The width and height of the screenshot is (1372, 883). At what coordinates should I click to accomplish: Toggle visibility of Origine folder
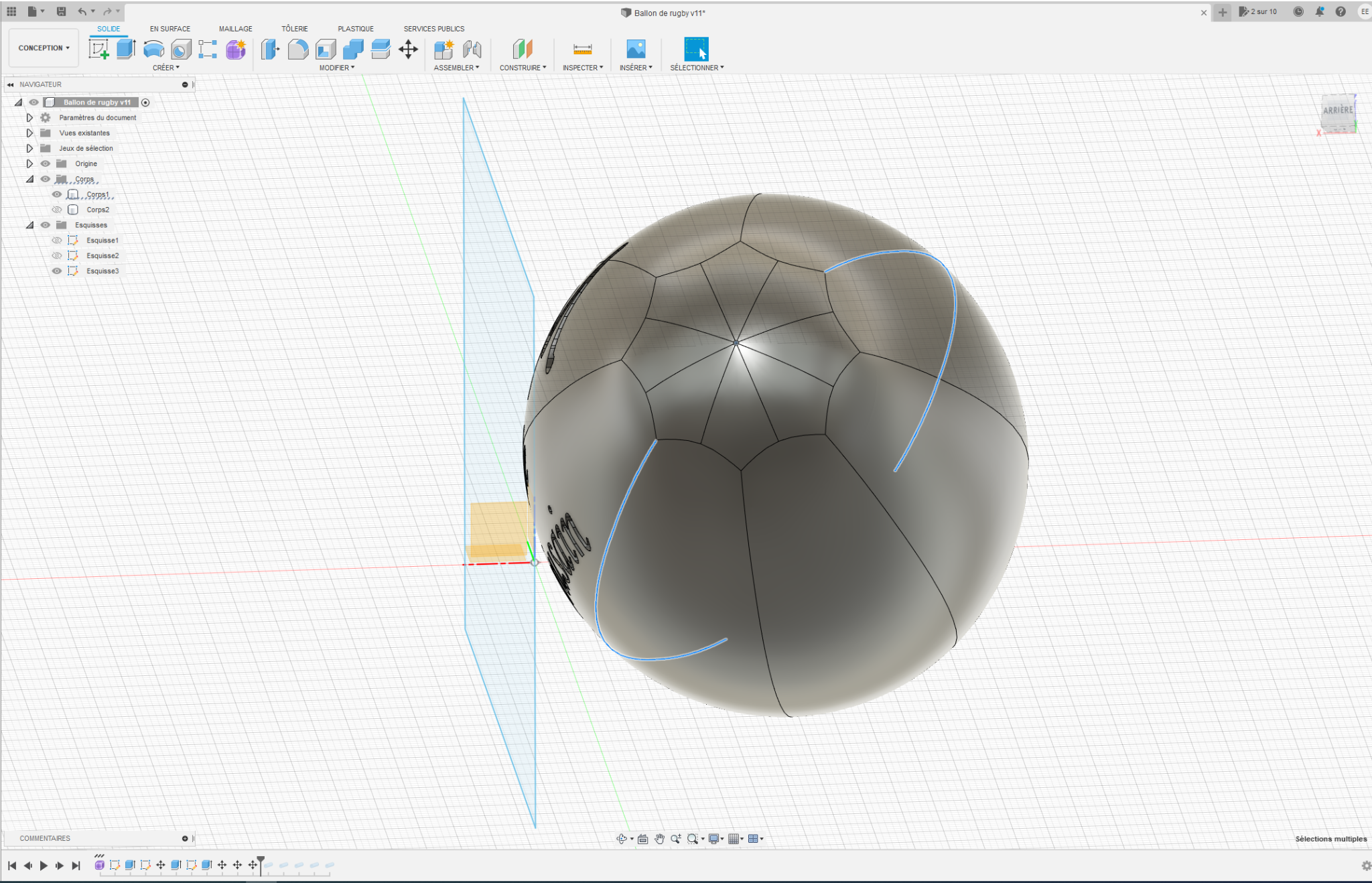coord(46,163)
